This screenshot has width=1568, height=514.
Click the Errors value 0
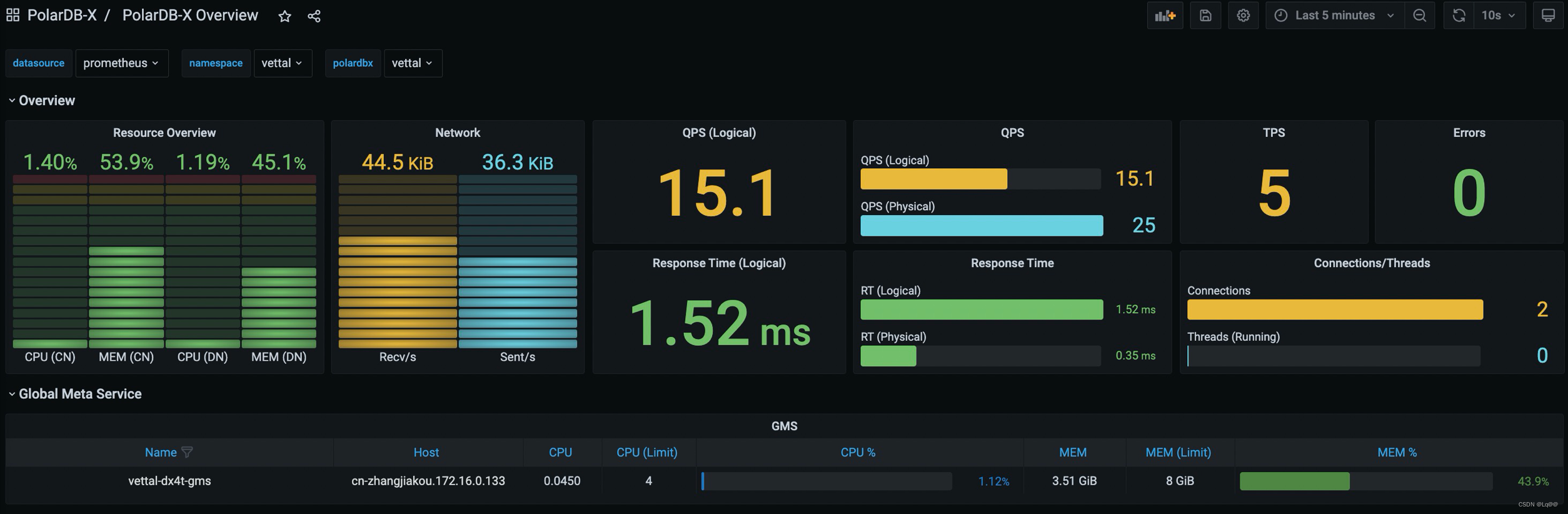[x=1469, y=194]
